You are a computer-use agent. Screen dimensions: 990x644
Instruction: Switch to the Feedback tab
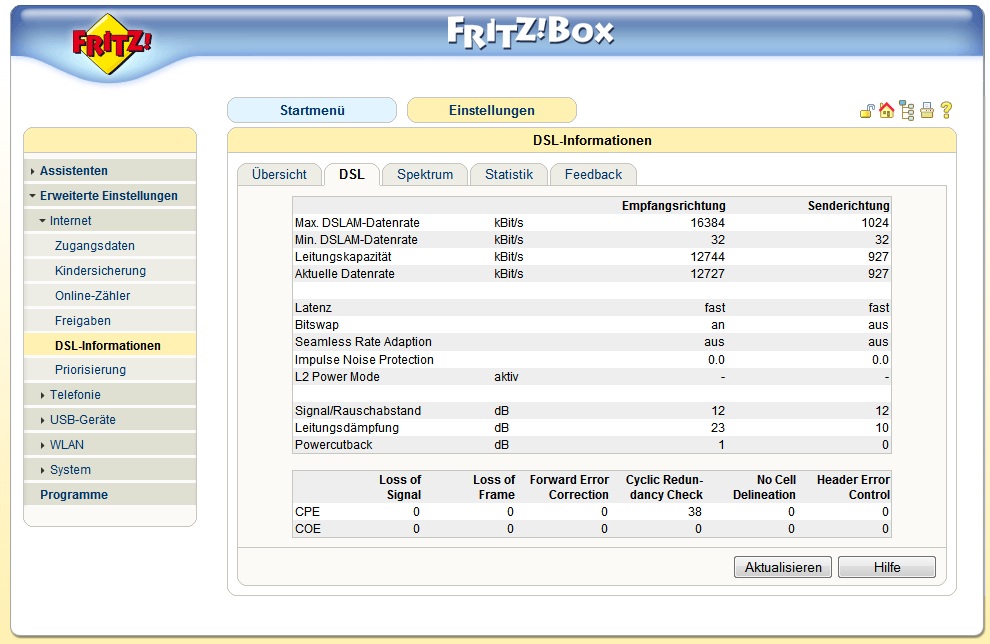click(x=593, y=174)
